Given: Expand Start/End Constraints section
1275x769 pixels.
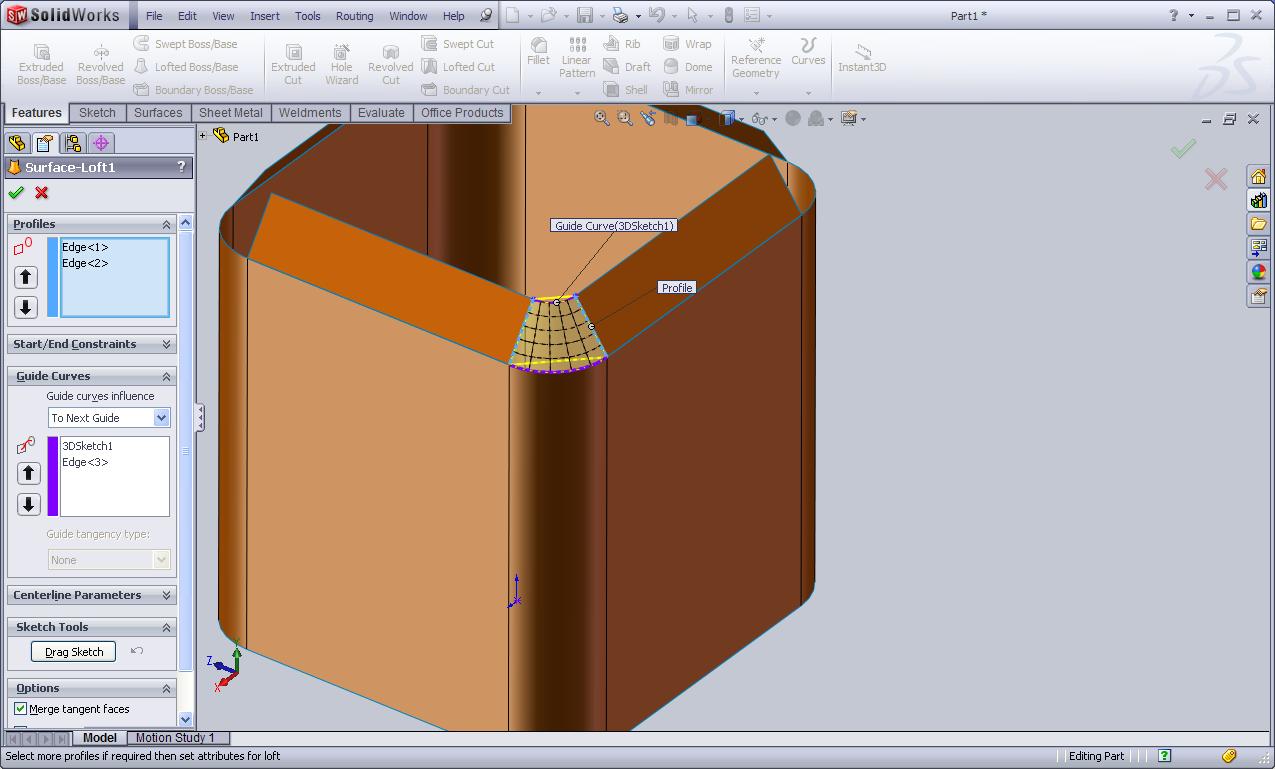Looking at the screenshot, I should [x=167, y=344].
